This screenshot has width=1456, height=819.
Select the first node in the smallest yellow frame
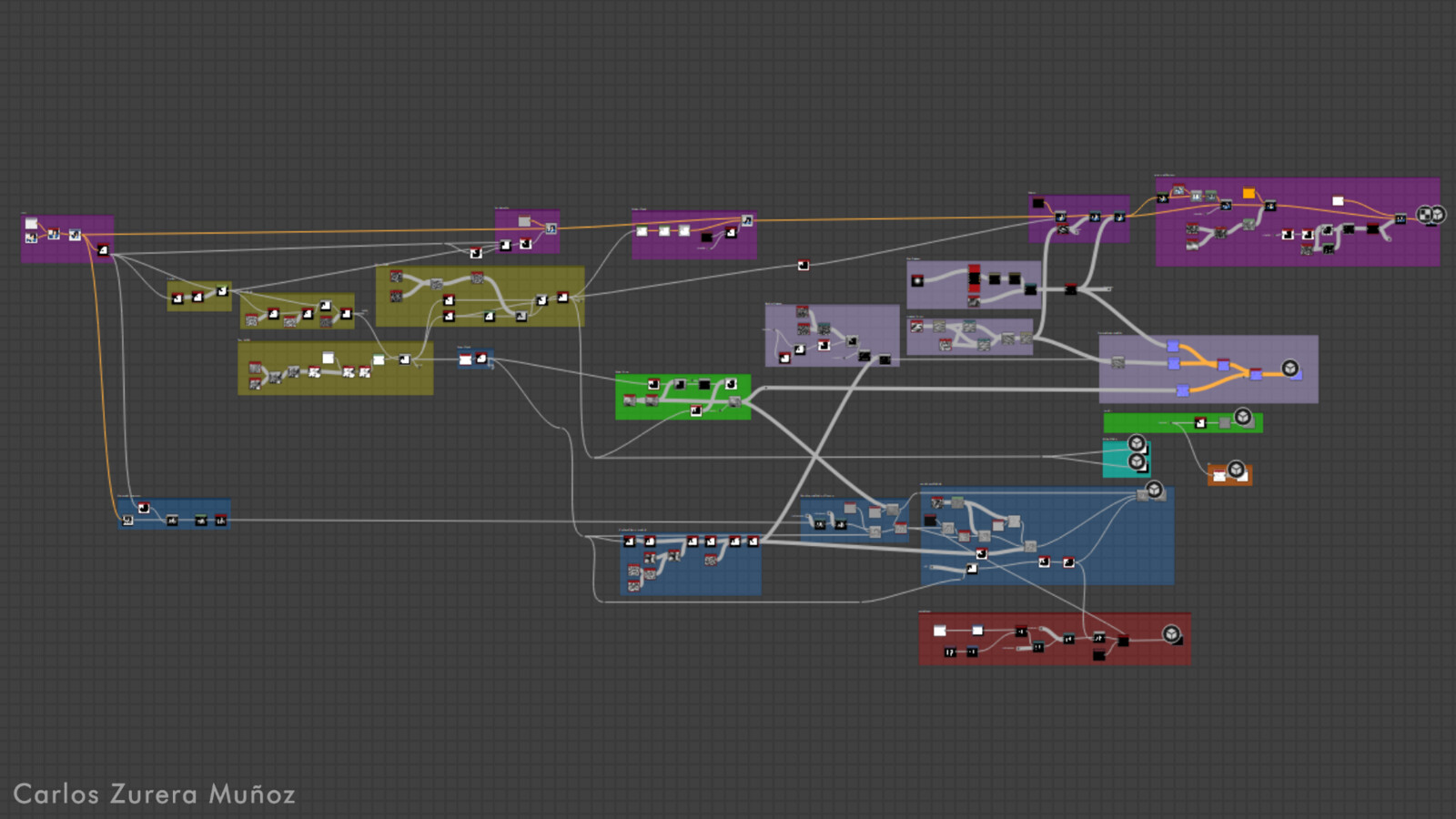click(x=177, y=298)
